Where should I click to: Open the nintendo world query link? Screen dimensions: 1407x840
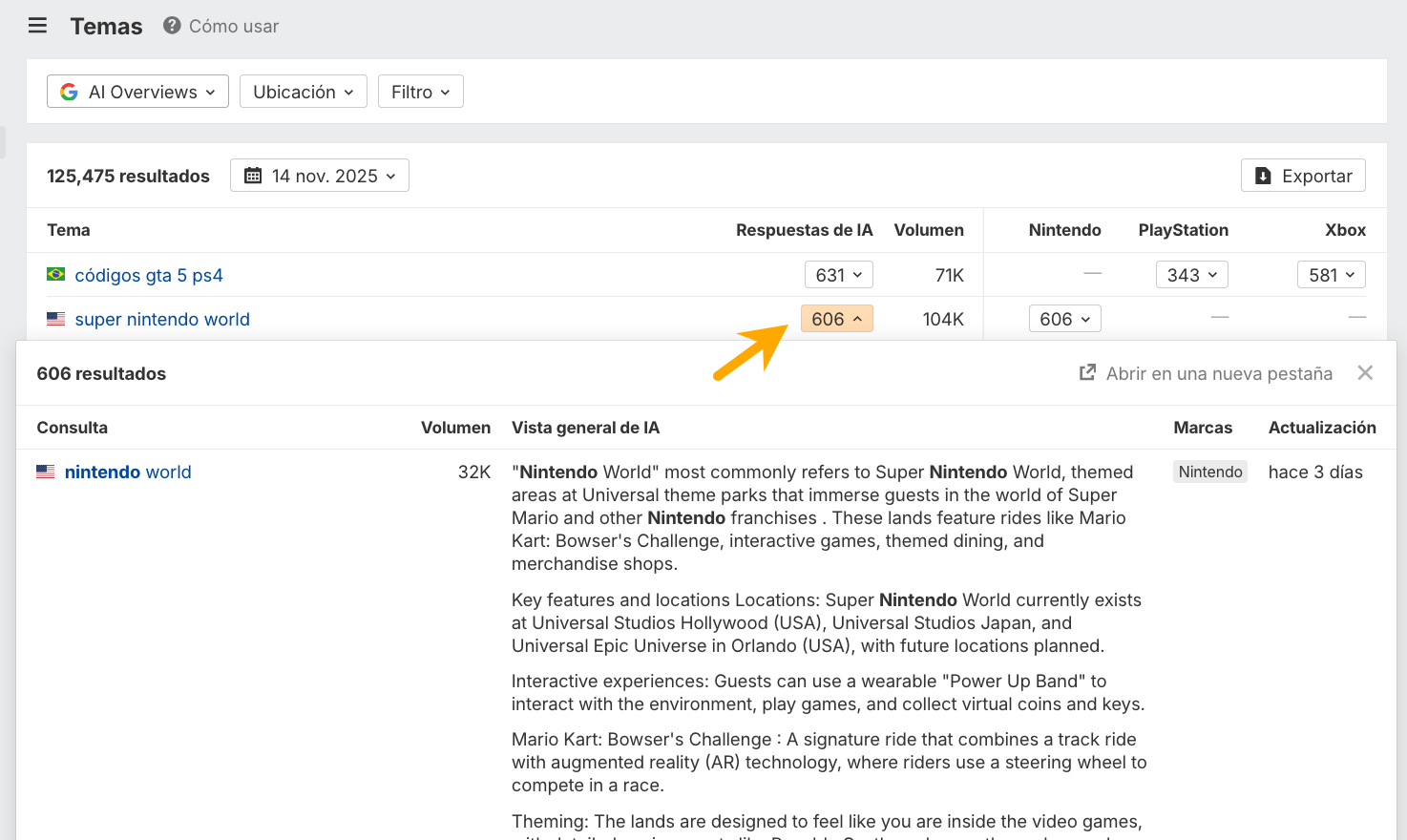pyautogui.click(x=128, y=471)
